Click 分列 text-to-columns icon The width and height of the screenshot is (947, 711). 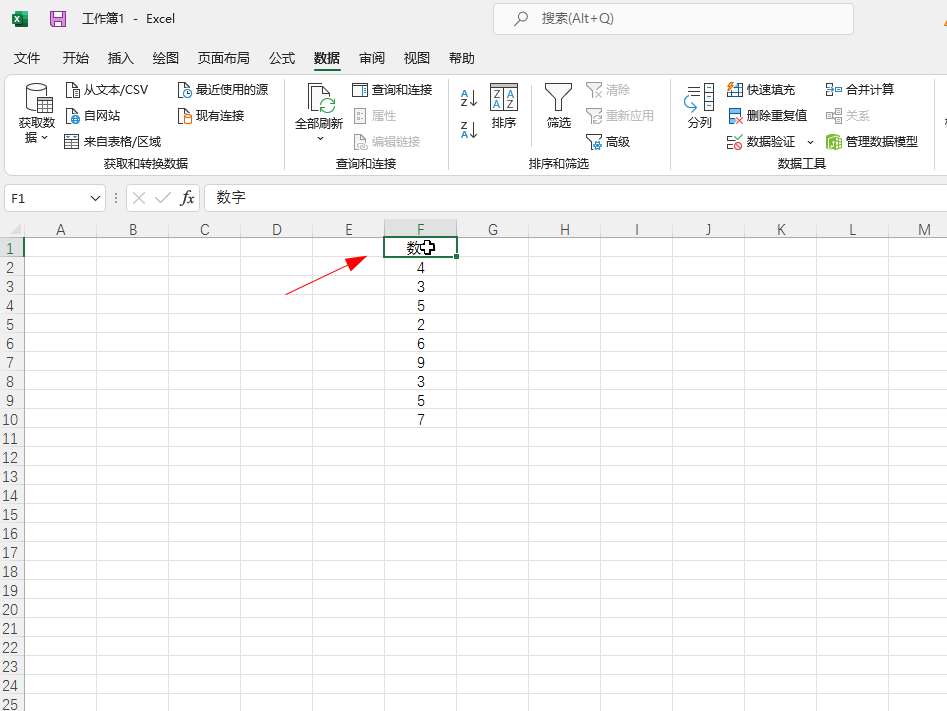coord(699,106)
